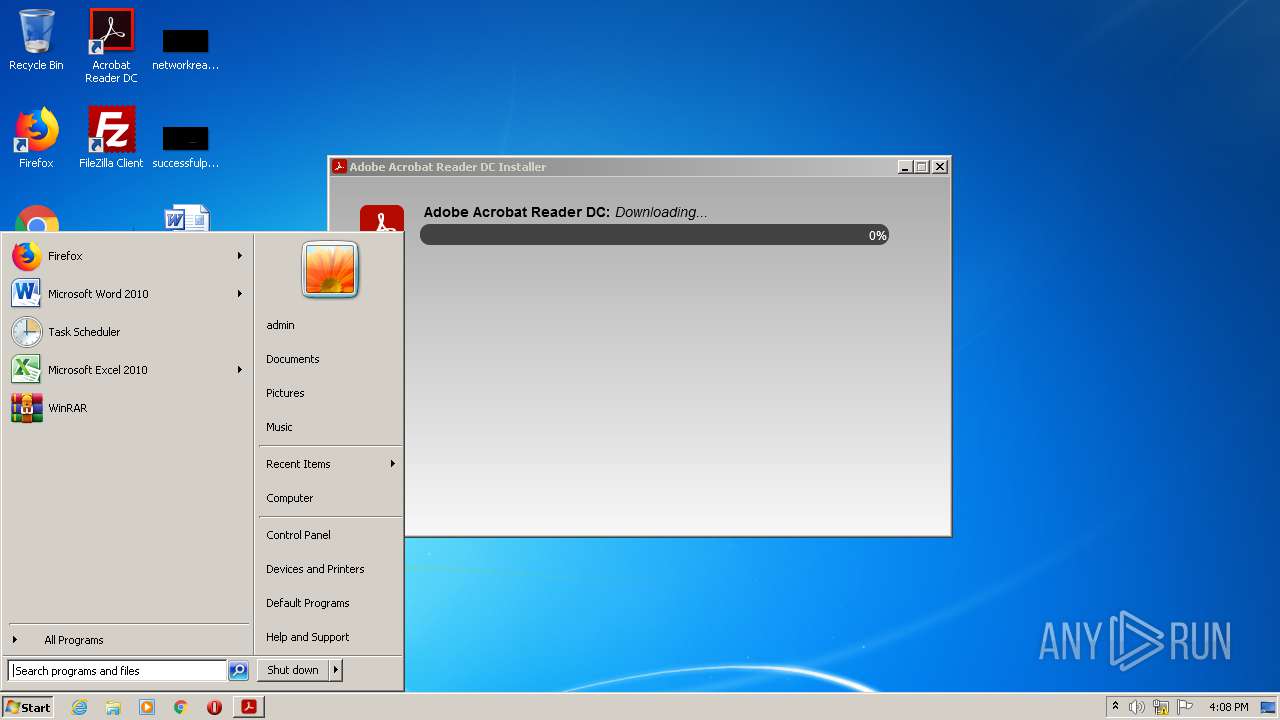This screenshot has height=720, width=1280.
Task: Open Action Center flag icon
Action: [x=1185, y=707]
